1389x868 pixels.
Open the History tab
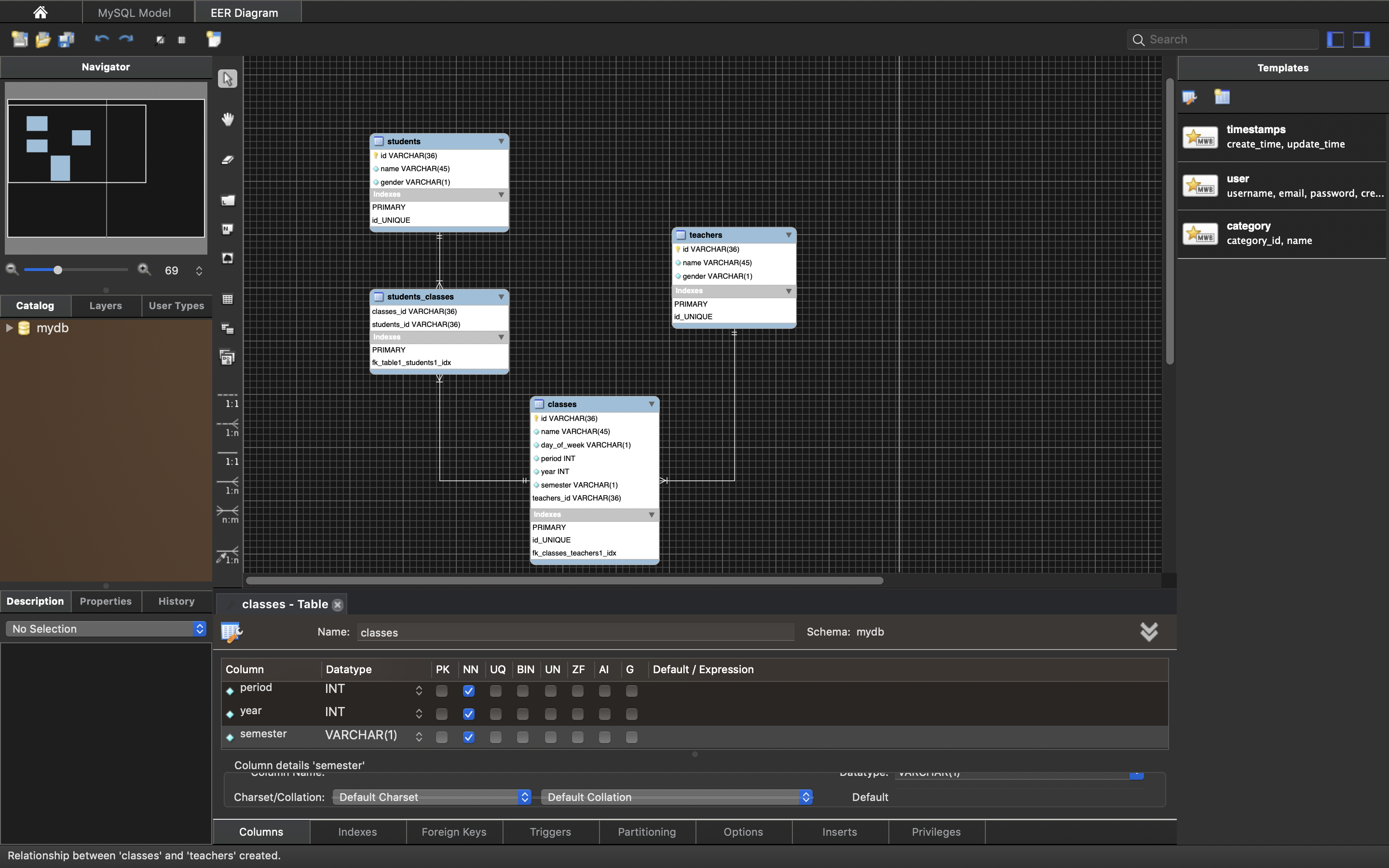point(176,601)
